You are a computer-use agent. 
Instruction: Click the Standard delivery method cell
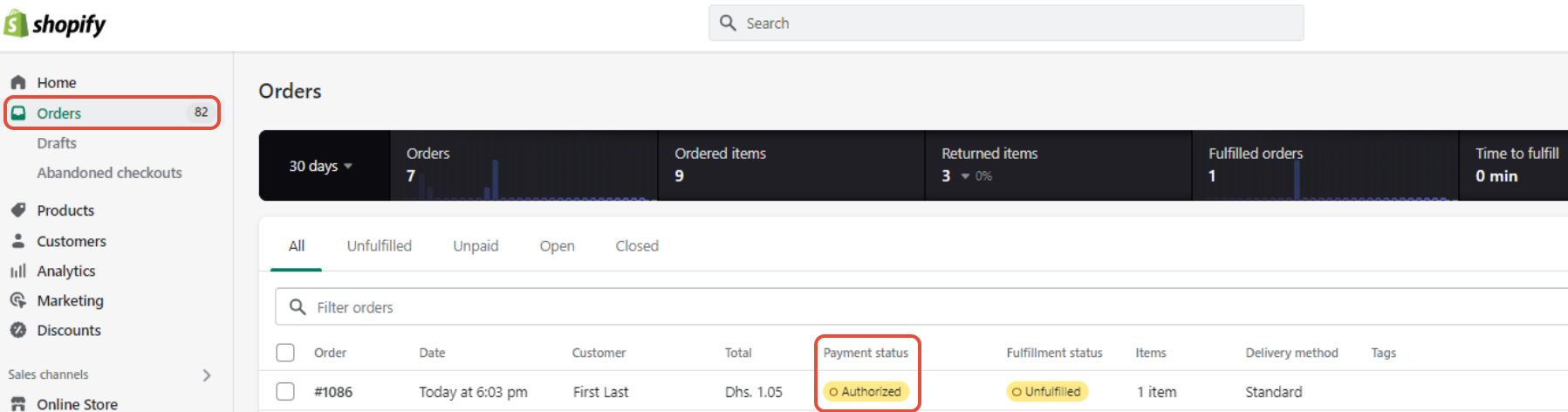1273,392
